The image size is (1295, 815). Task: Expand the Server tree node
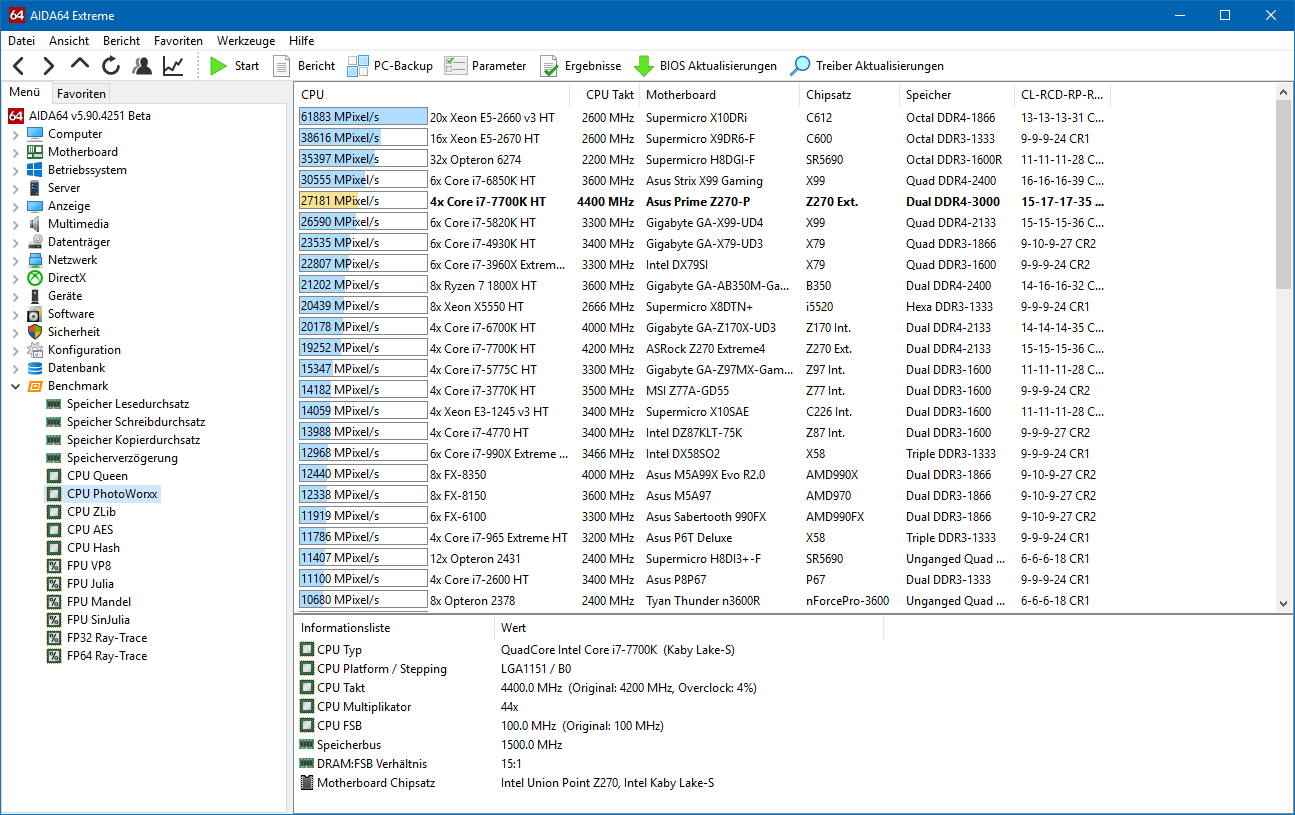[x=15, y=188]
